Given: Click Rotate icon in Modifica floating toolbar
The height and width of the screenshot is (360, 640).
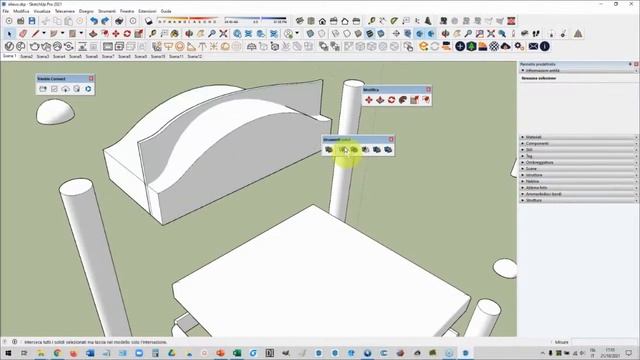Looking at the screenshot, I should [x=391, y=100].
